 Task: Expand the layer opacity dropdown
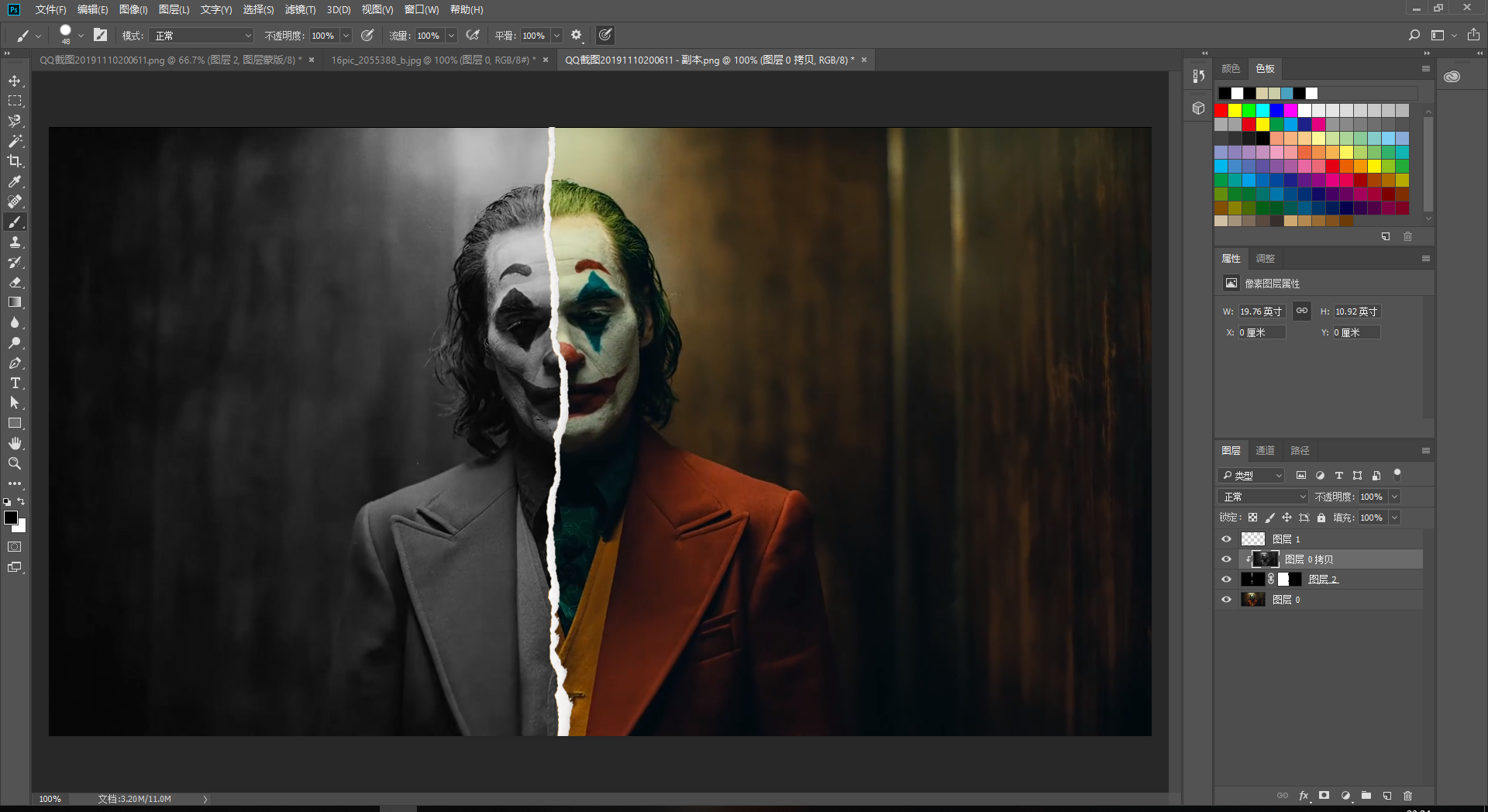[x=1395, y=497]
